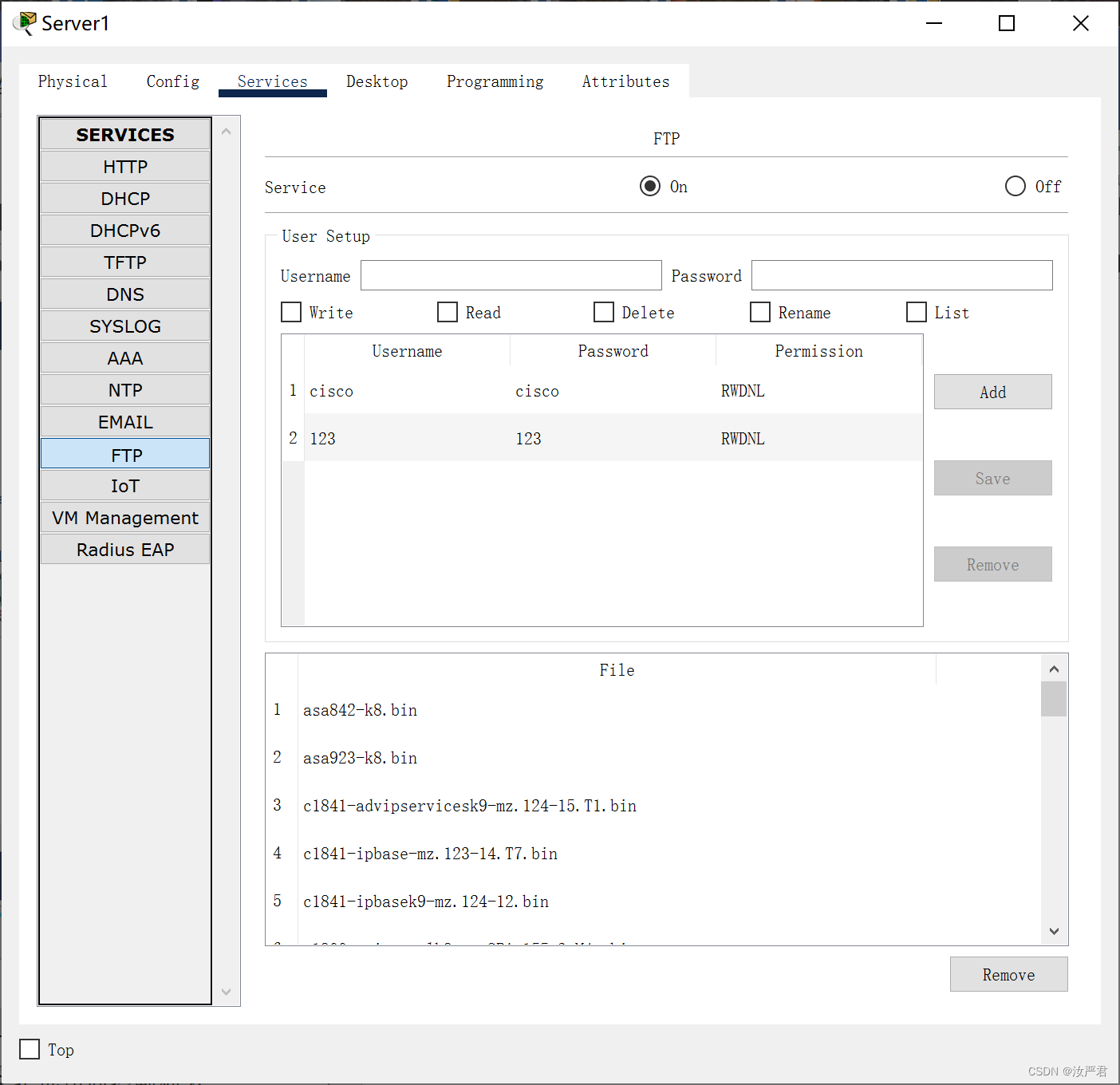The width and height of the screenshot is (1120, 1085).
Task: Select the cisco password cell
Action: click(x=613, y=391)
